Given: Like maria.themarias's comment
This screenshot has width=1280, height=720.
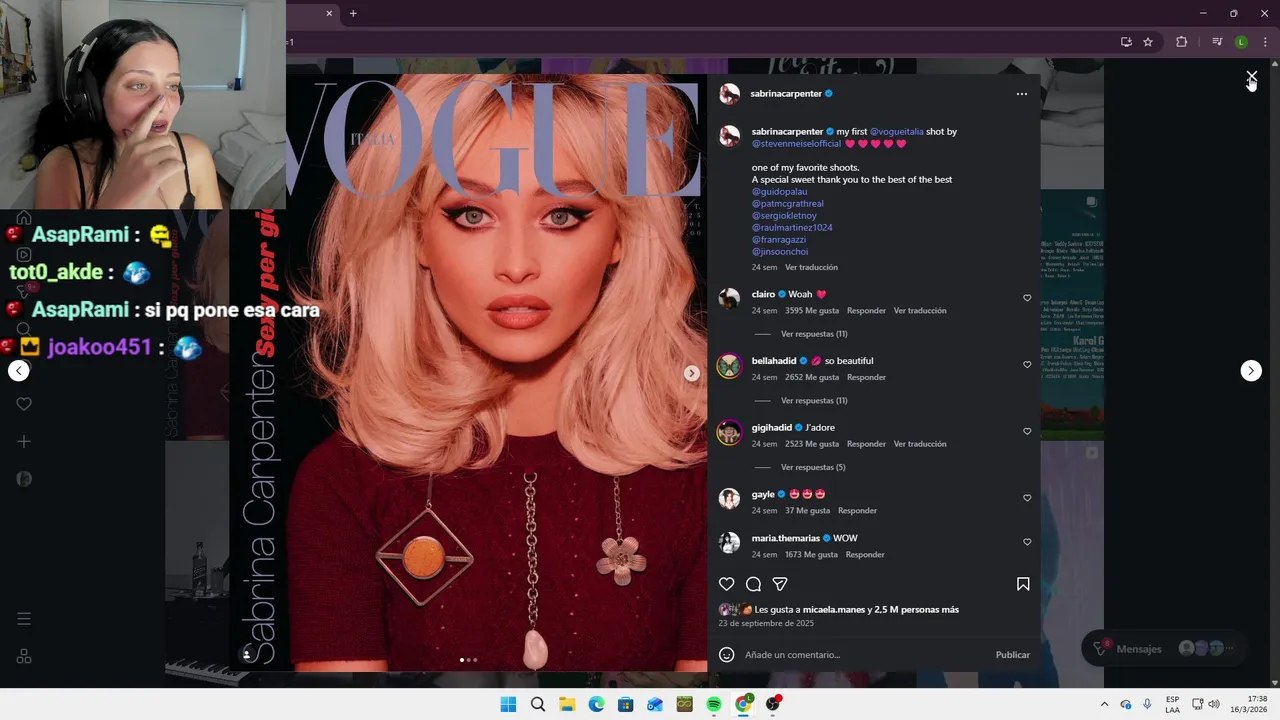Looking at the screenshot, I should pos(1027,542).
